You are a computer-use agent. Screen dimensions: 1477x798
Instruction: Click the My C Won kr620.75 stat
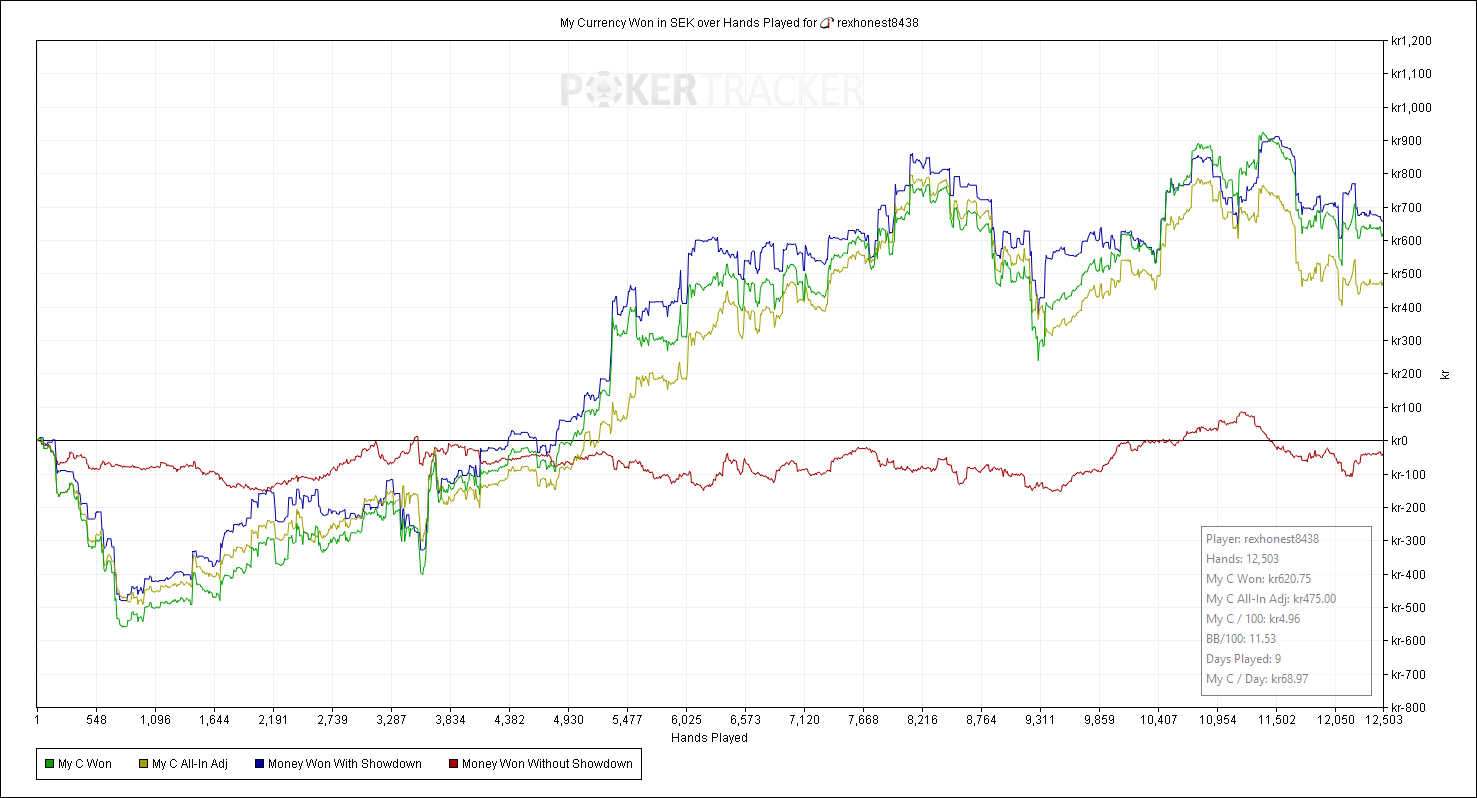pyautogui.click(x=1258, y=579)
